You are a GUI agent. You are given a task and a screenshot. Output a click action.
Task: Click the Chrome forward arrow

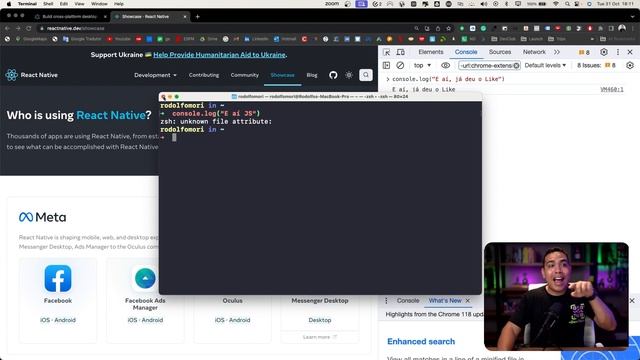18,28
